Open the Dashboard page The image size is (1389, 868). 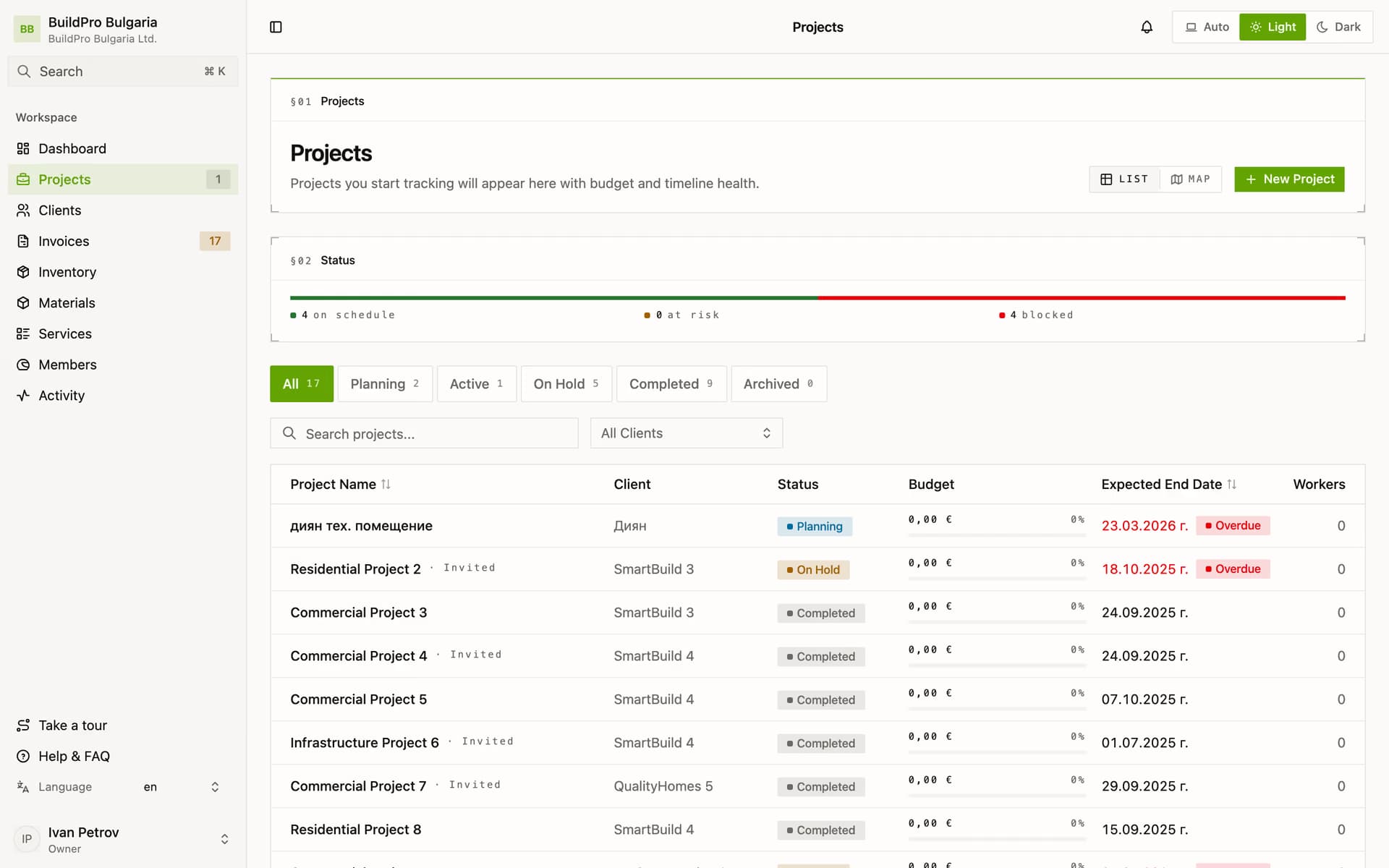pyautogui.click(x=123, y=148)
